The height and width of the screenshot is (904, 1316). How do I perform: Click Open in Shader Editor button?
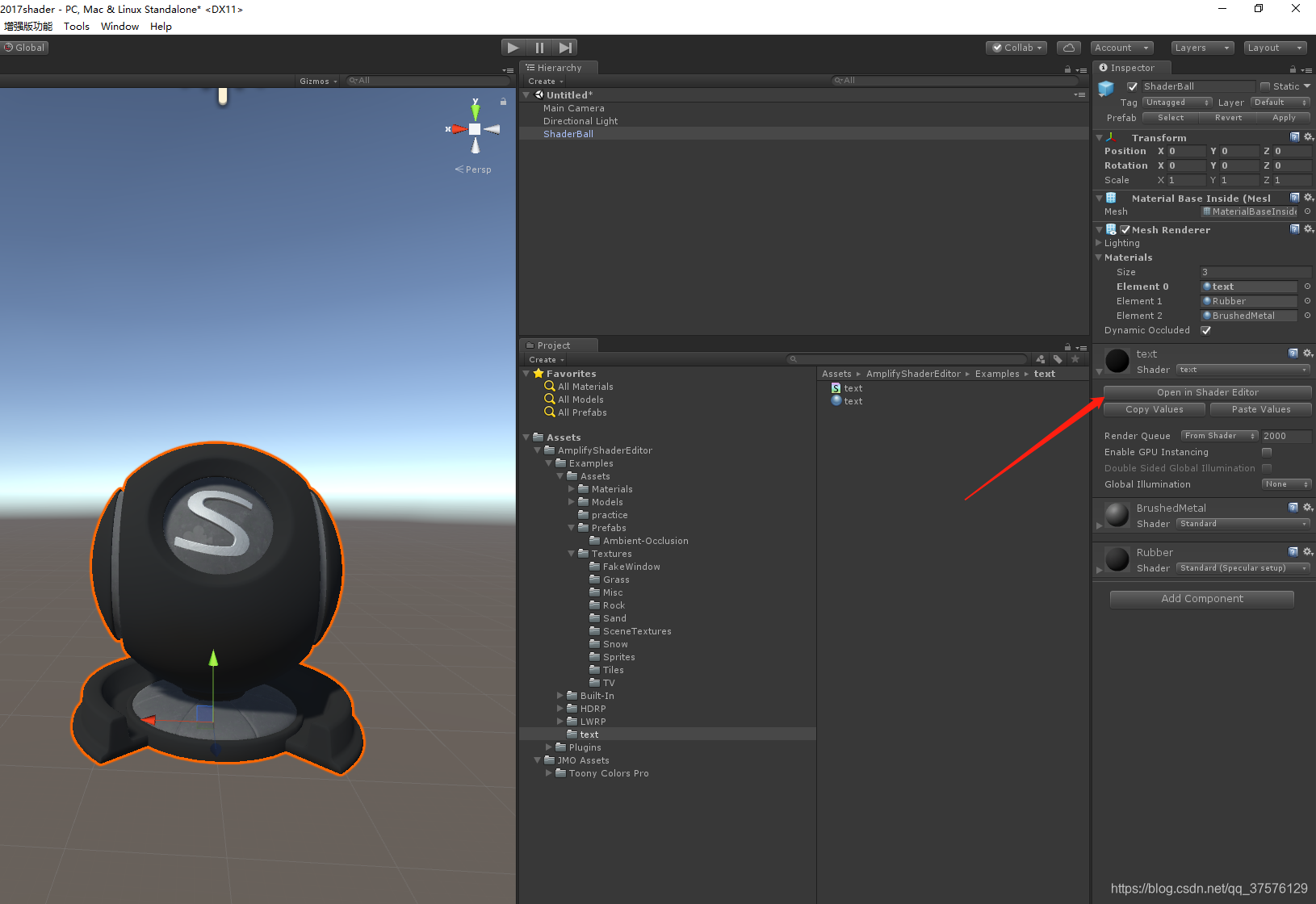click(1207, 392)
